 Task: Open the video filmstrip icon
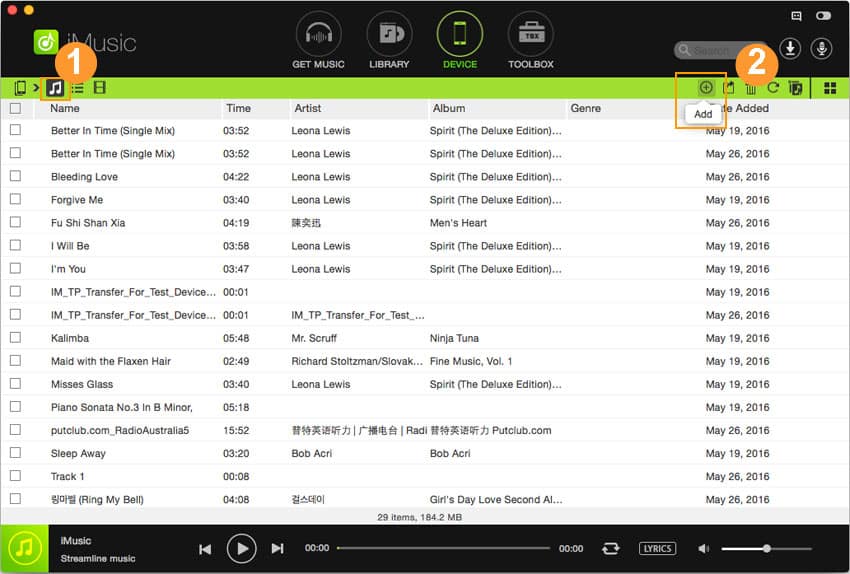coord(100,88)
